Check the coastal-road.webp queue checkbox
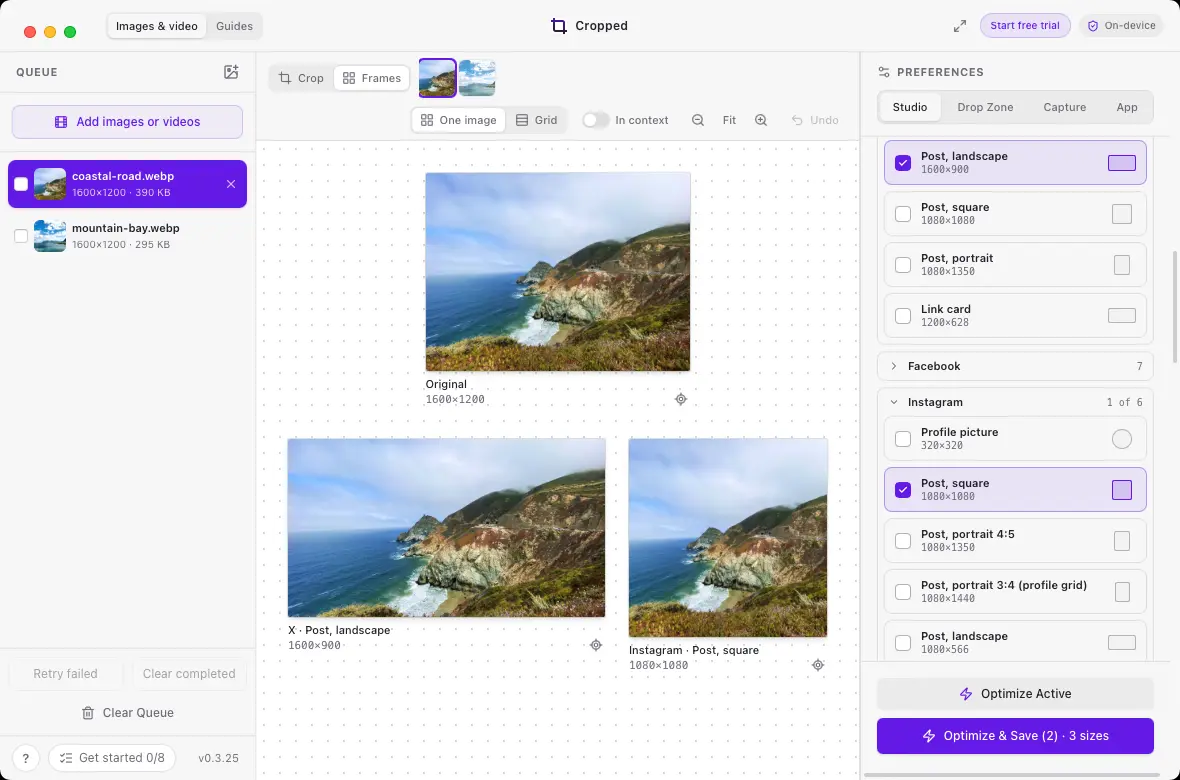1180x780 pixels. [x=21, y=184]
